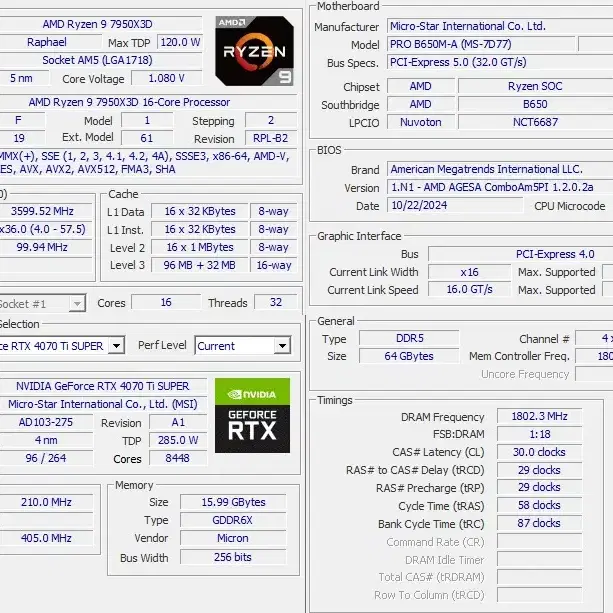The width and height of the screenshot is (613, 613).
Task: Click the memory size 64 GBytes value
Action: [x=409, y=356]
